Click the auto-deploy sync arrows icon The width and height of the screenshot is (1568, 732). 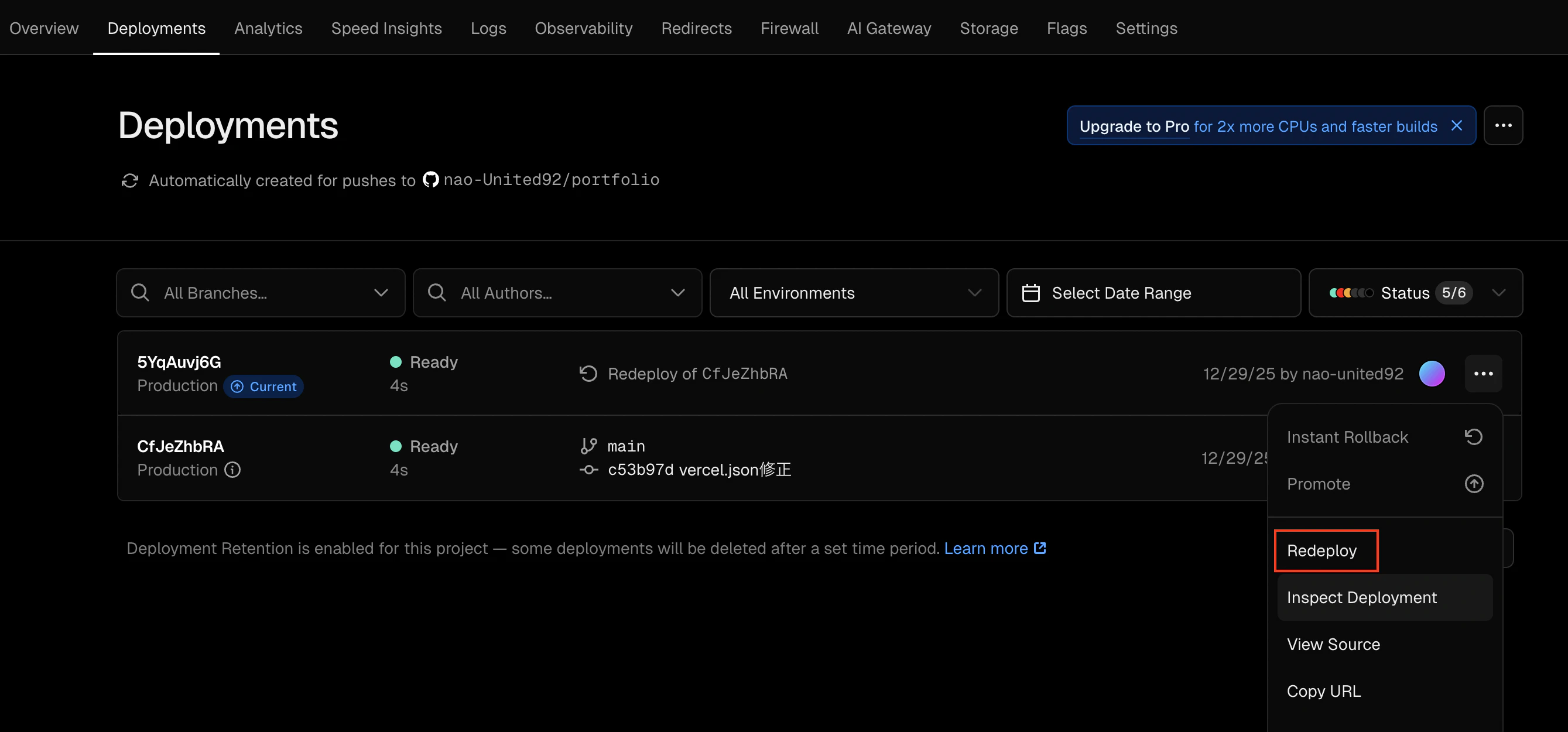[x=129, y=180]
